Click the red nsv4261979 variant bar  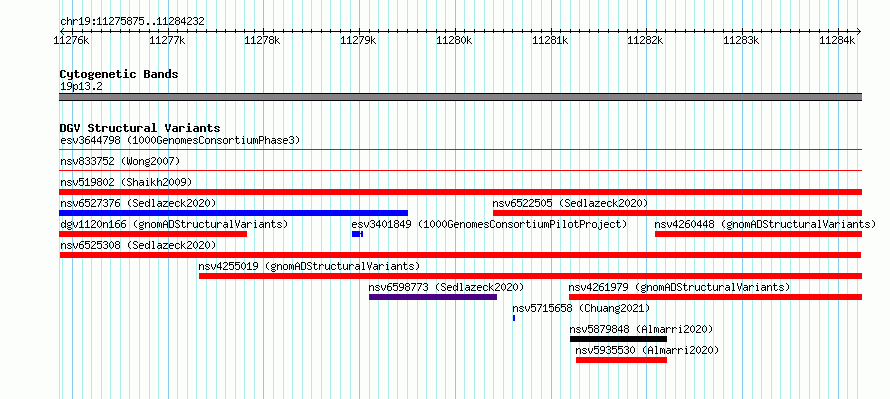point(715,297)
